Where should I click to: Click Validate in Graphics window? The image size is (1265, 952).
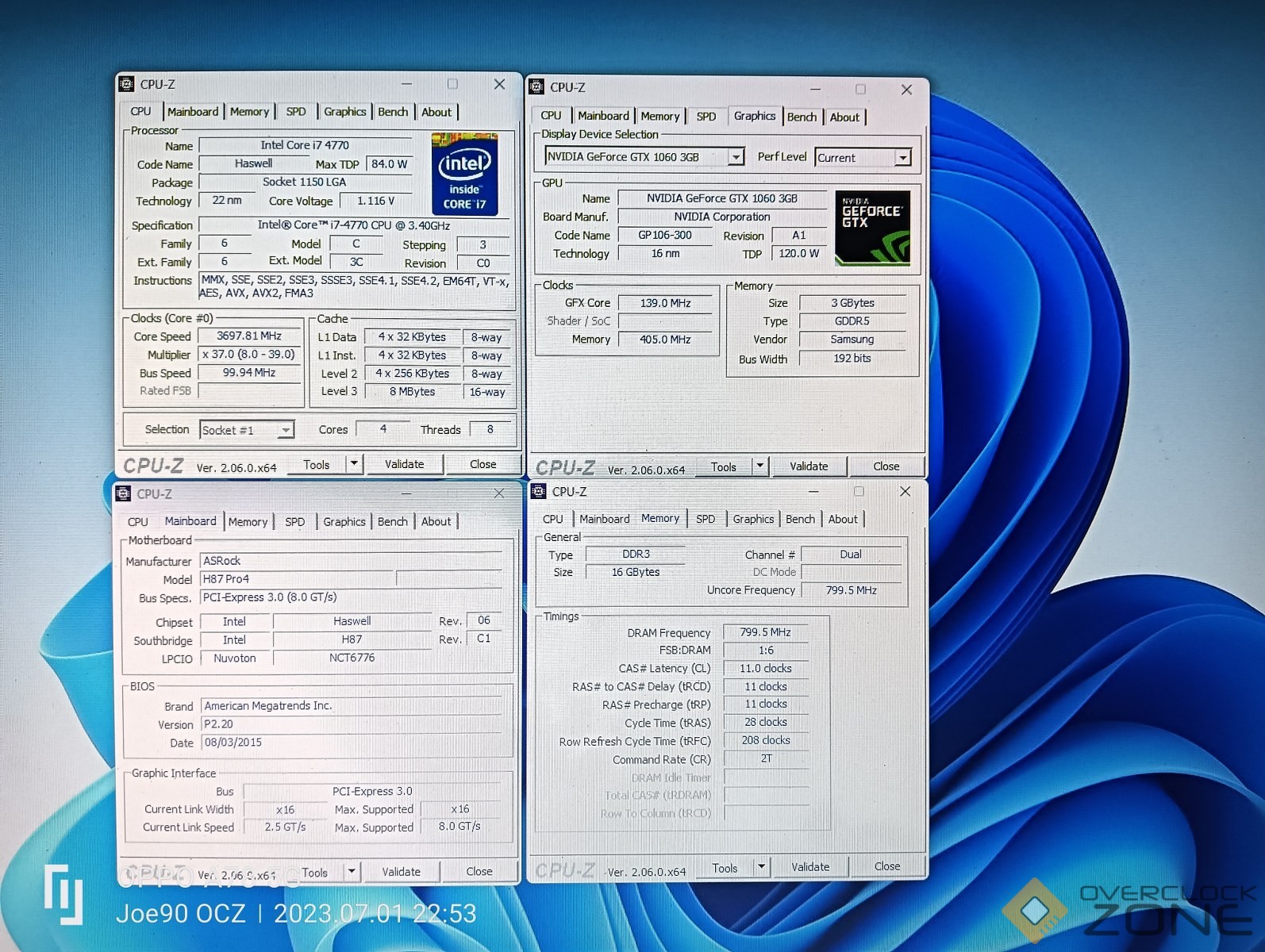[809, 466]
